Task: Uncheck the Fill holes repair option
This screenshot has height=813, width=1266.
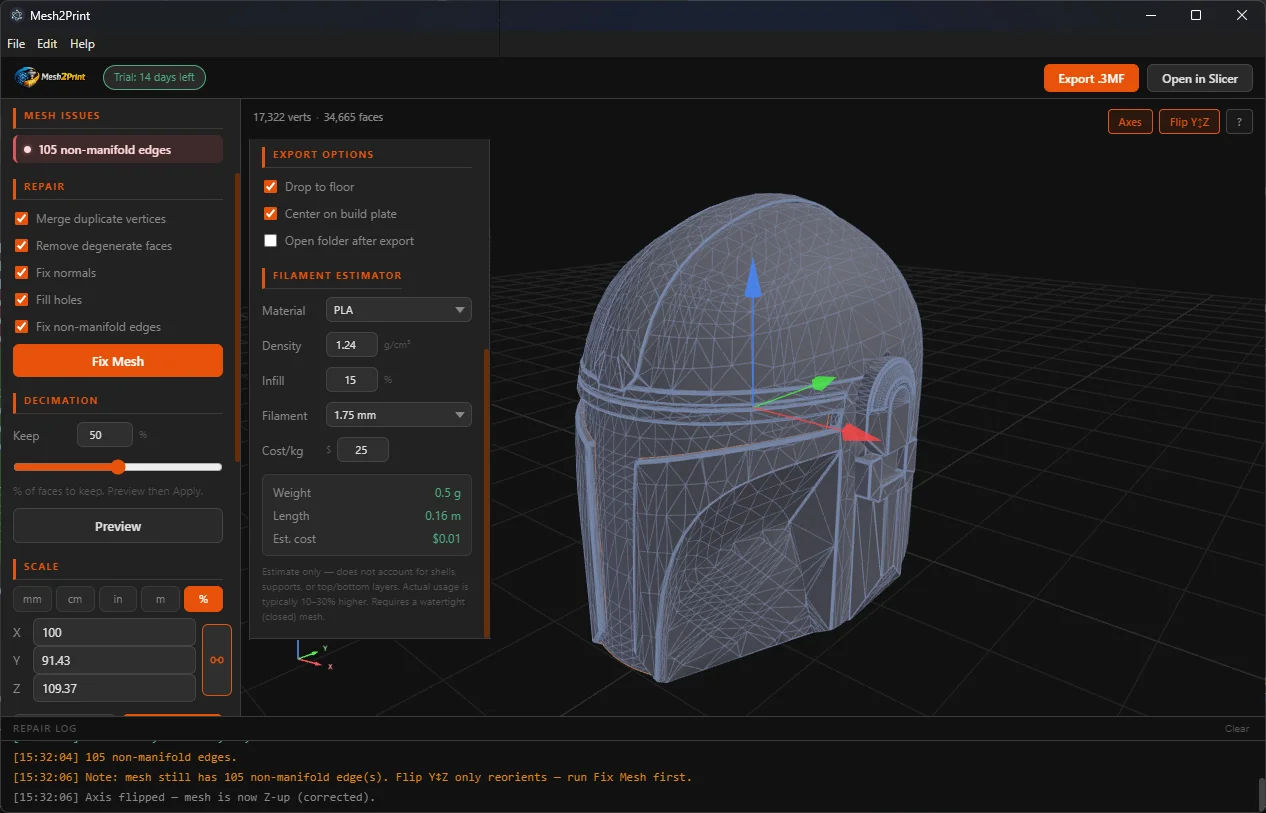Action: point(21,299)
